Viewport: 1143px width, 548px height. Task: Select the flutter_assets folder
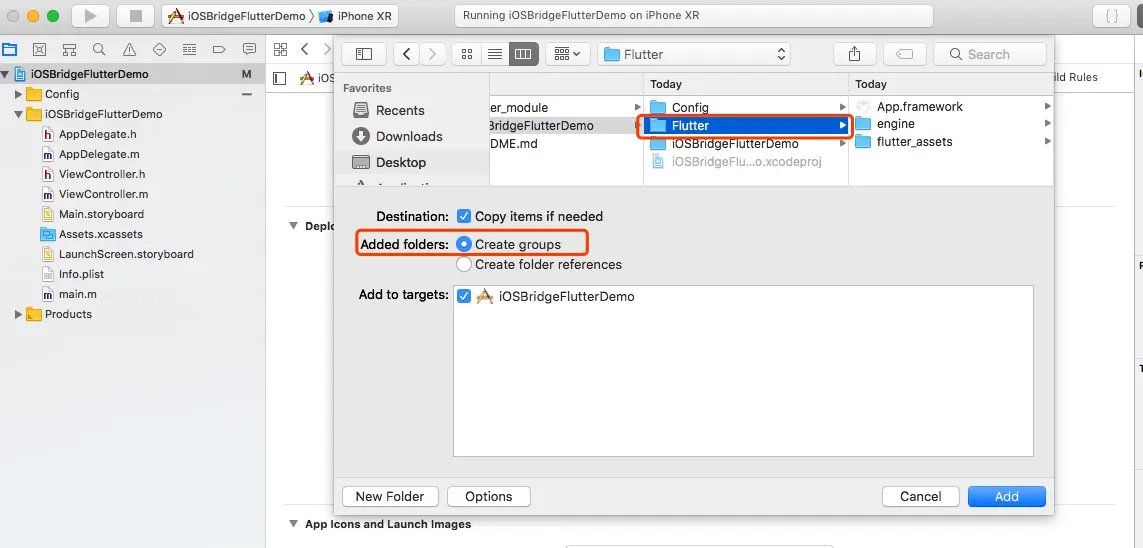[x=953, y=141]
